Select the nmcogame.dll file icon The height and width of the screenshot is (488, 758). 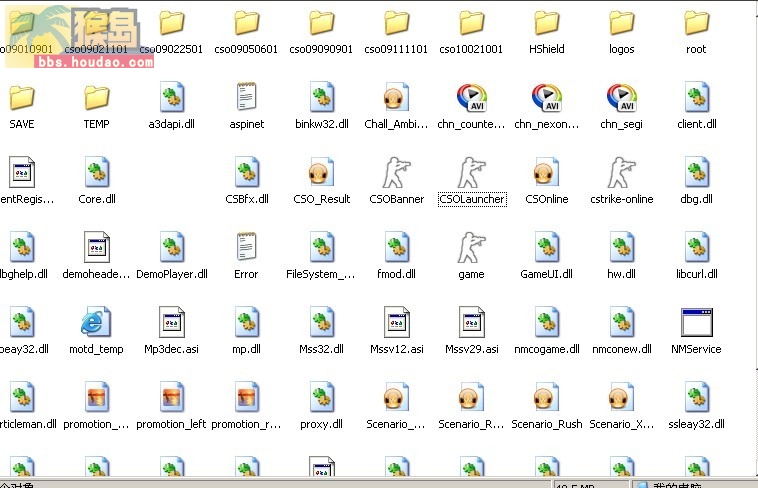pyautogui.click(x=546, y=323)
